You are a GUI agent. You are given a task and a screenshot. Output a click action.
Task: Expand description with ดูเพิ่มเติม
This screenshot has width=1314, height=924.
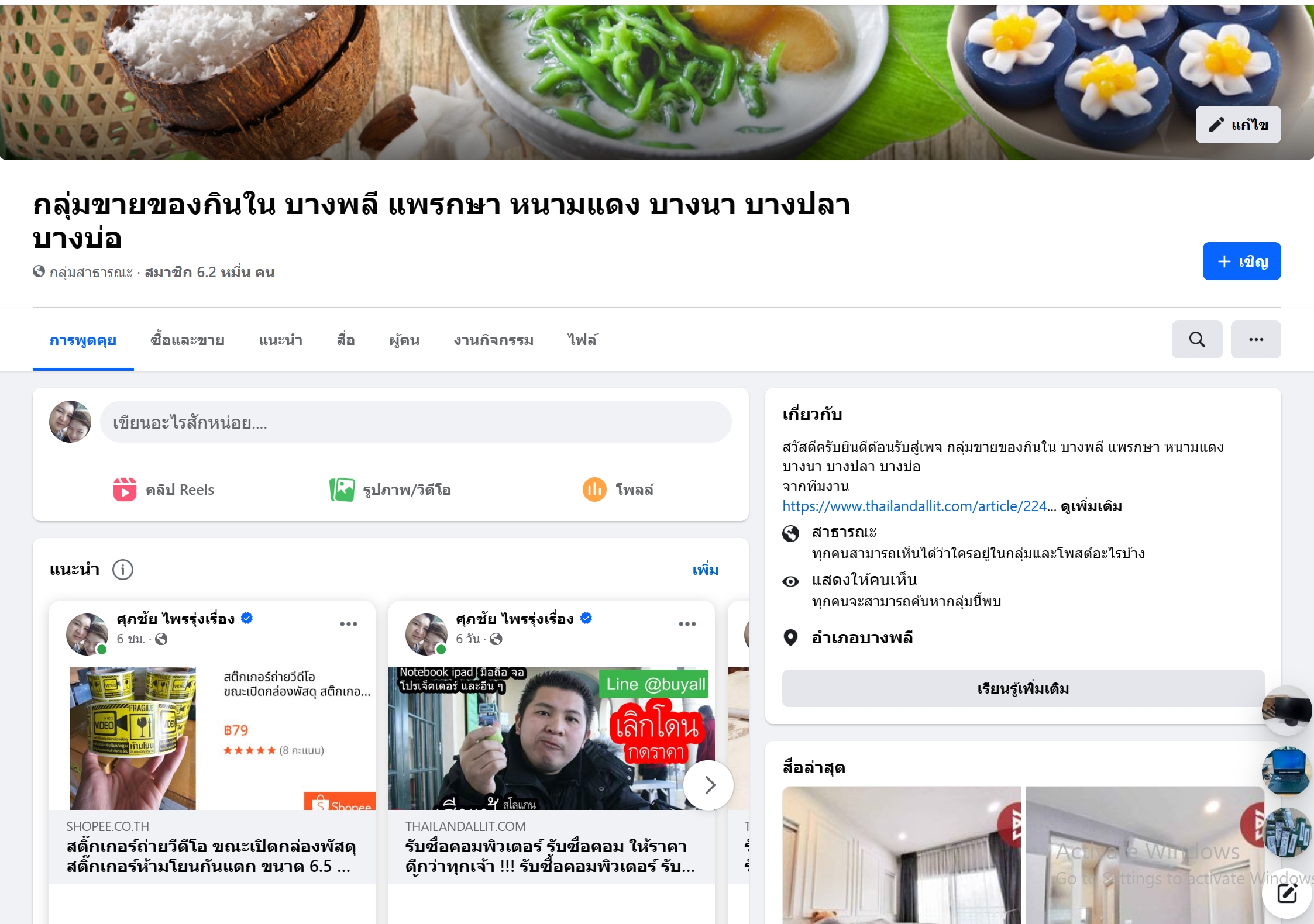coord(1091,506)
